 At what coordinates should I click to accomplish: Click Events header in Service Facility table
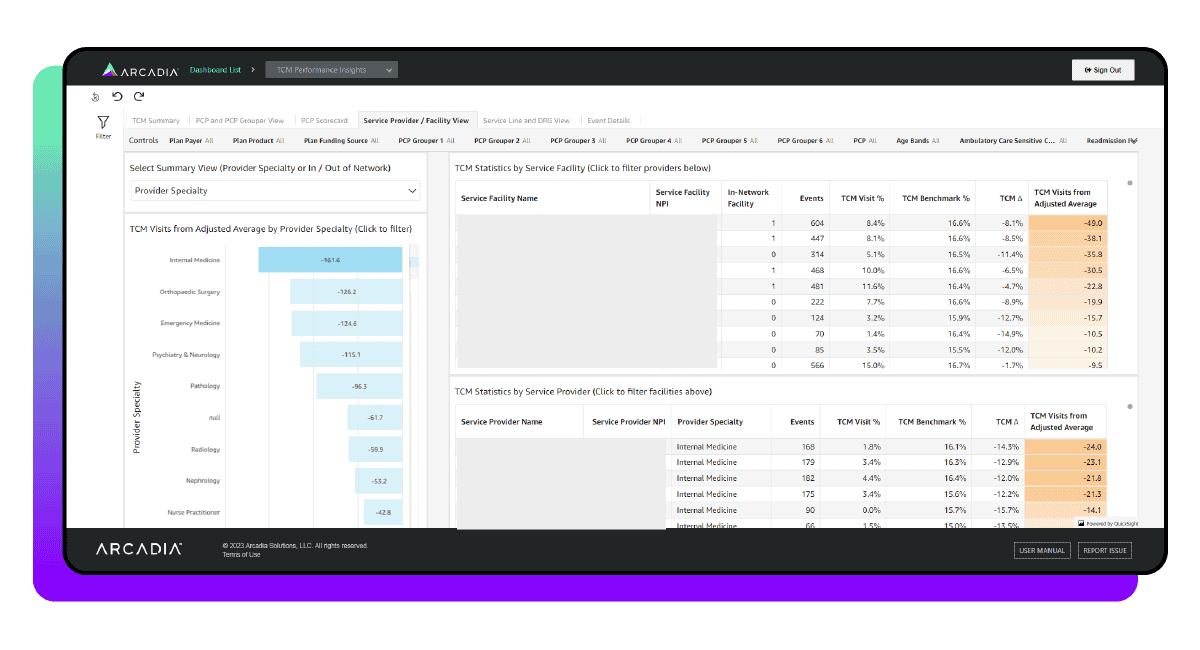811,198
